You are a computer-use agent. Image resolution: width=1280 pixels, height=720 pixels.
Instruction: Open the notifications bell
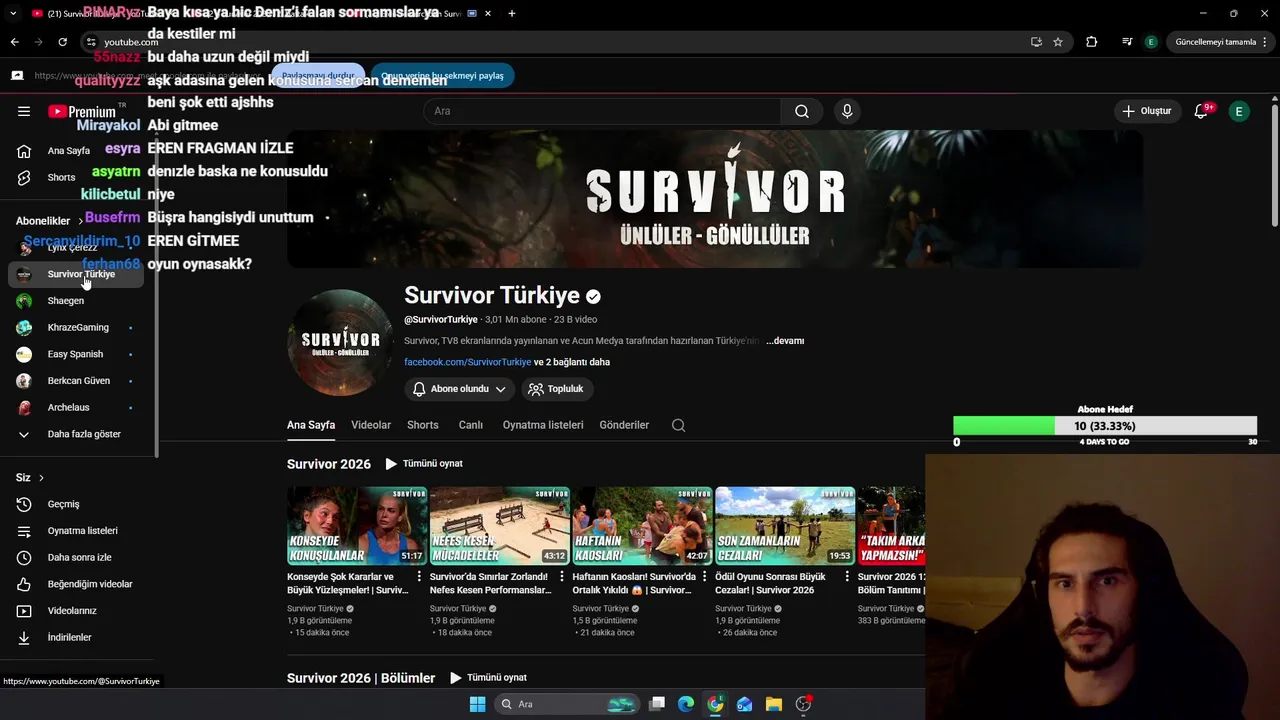coord(1201,111)
